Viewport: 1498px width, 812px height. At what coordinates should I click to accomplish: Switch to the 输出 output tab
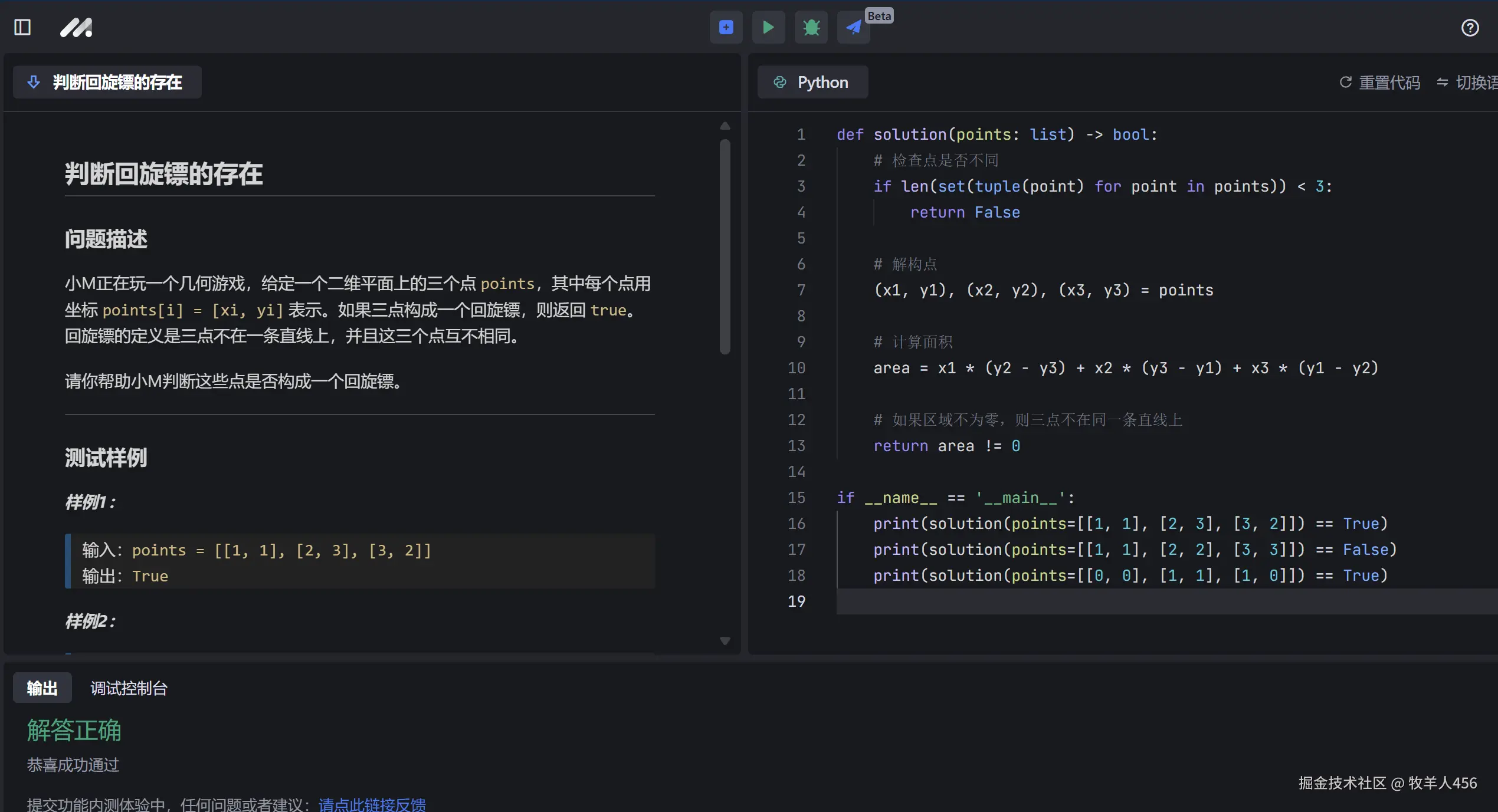pyautogui.click(x=42, y=688)
